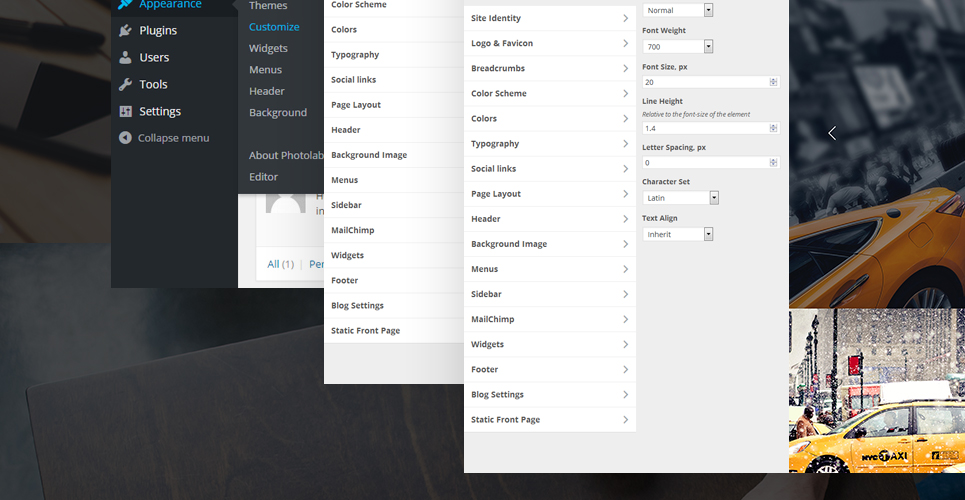Open the Character Set Latin dropdown
This screenshot has width=965, height=500.
coord(681,198)
